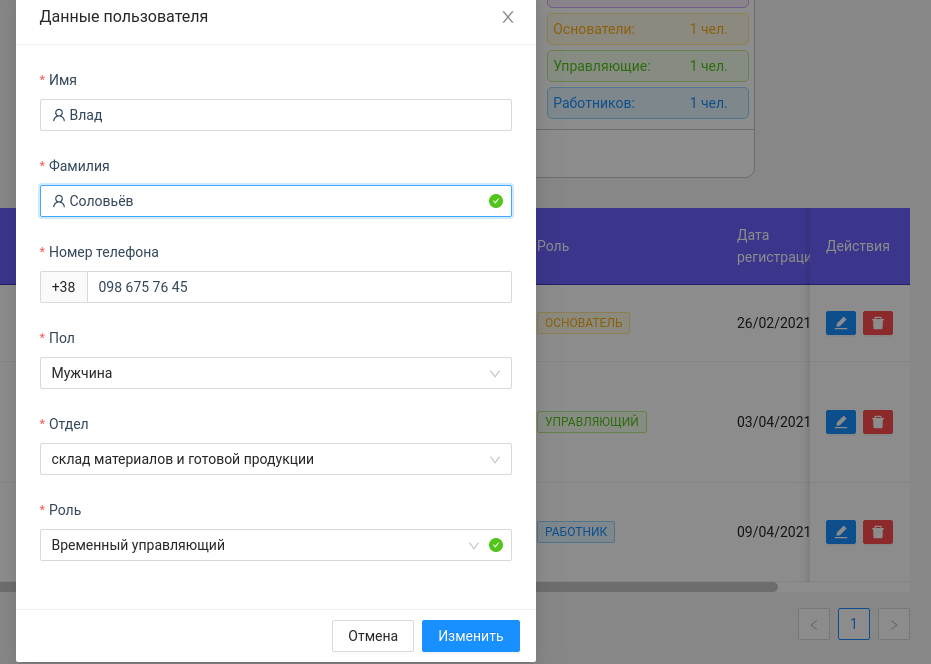Close the Данные пользователя dialog

click(x=508, y=17)
